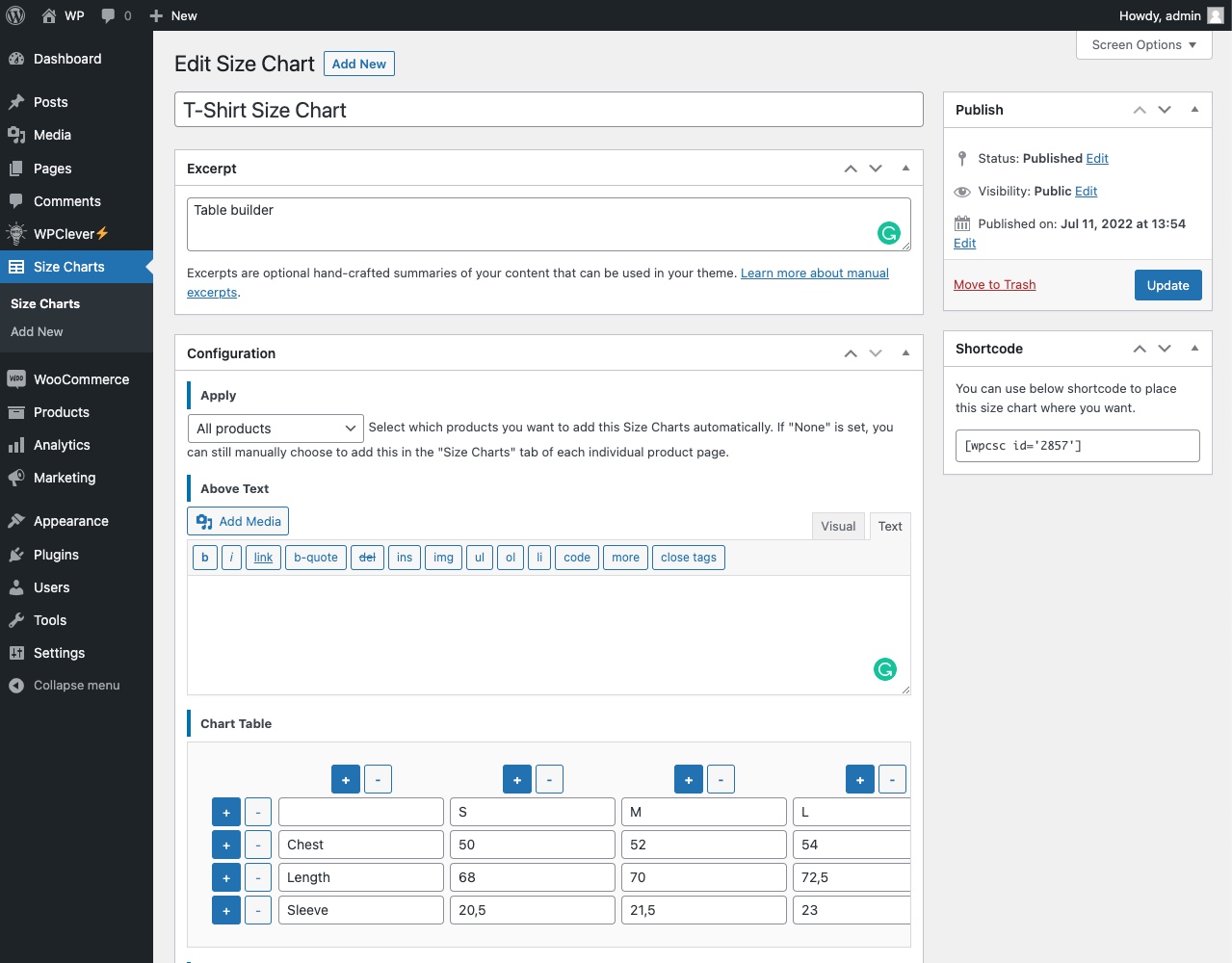The width and height of the screenshot is (1232, 963).
Task: Click the Add Media button
Action: 238,522
